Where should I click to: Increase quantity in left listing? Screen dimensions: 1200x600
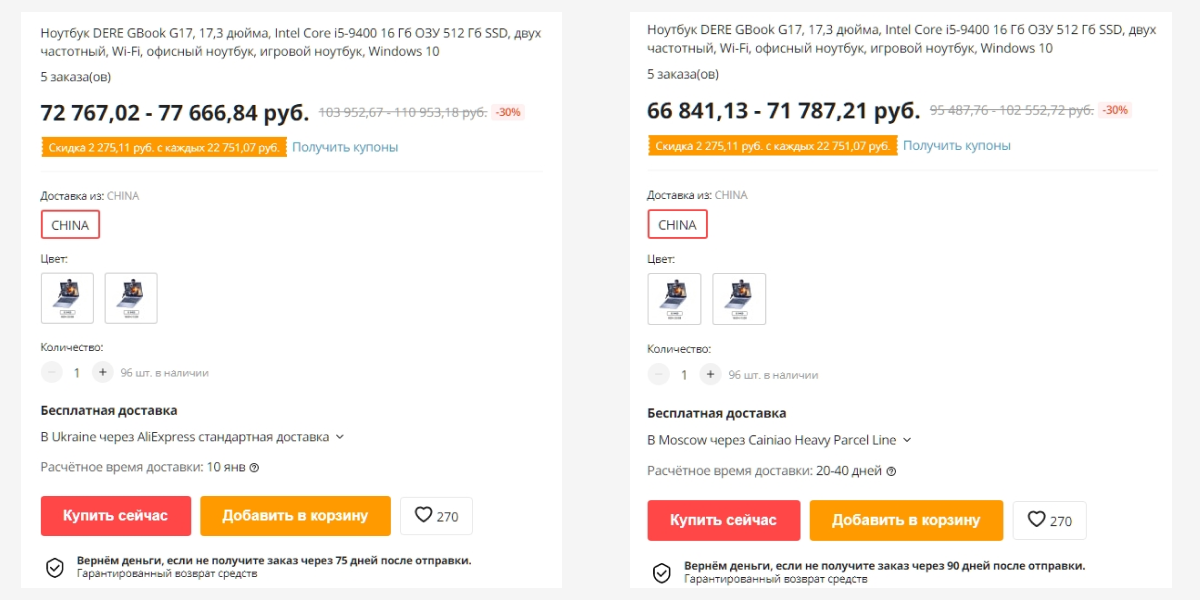(102, 372)
